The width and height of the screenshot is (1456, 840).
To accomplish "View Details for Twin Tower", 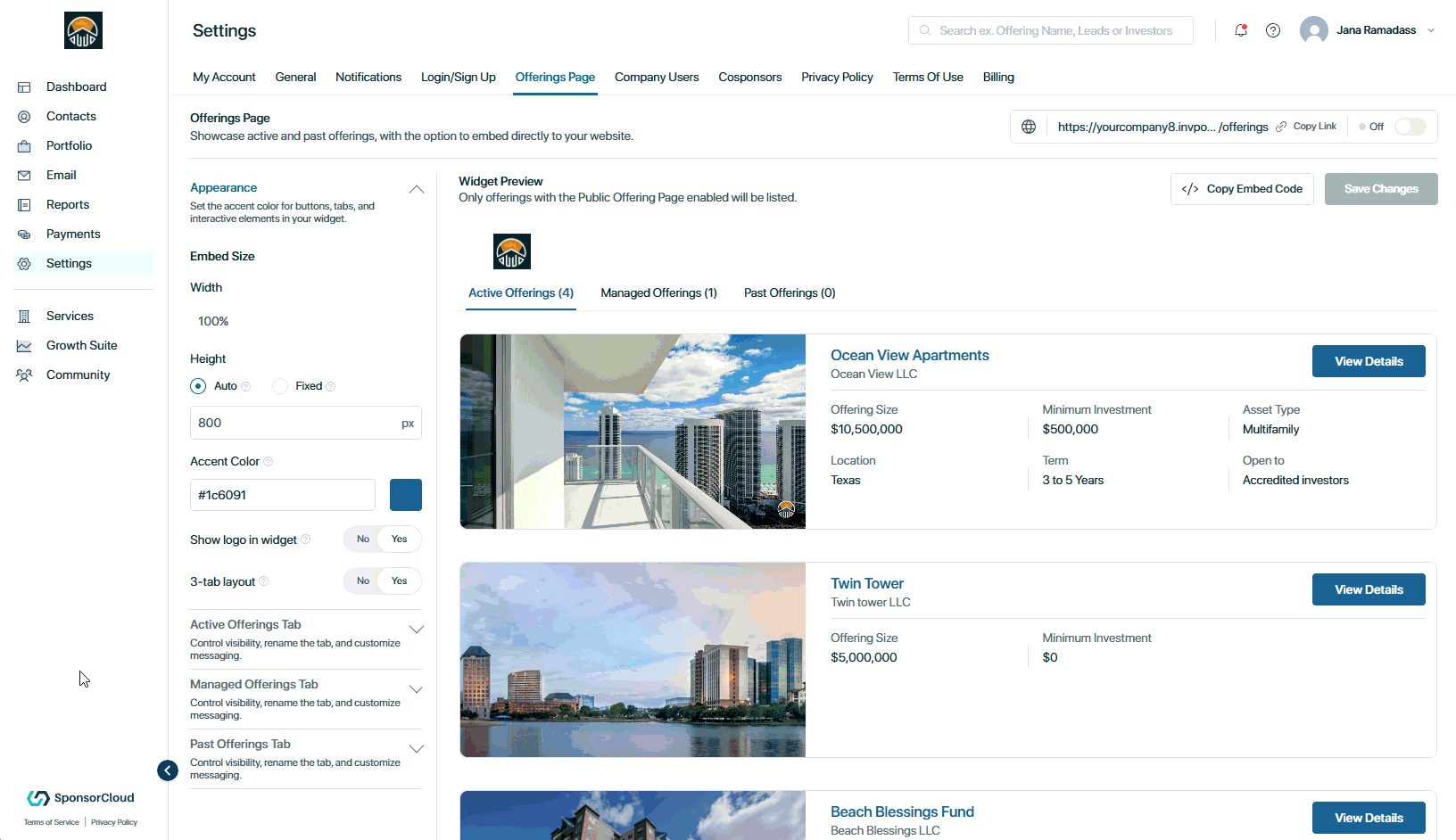I will pyautogui.click(x=1369, y=589).
